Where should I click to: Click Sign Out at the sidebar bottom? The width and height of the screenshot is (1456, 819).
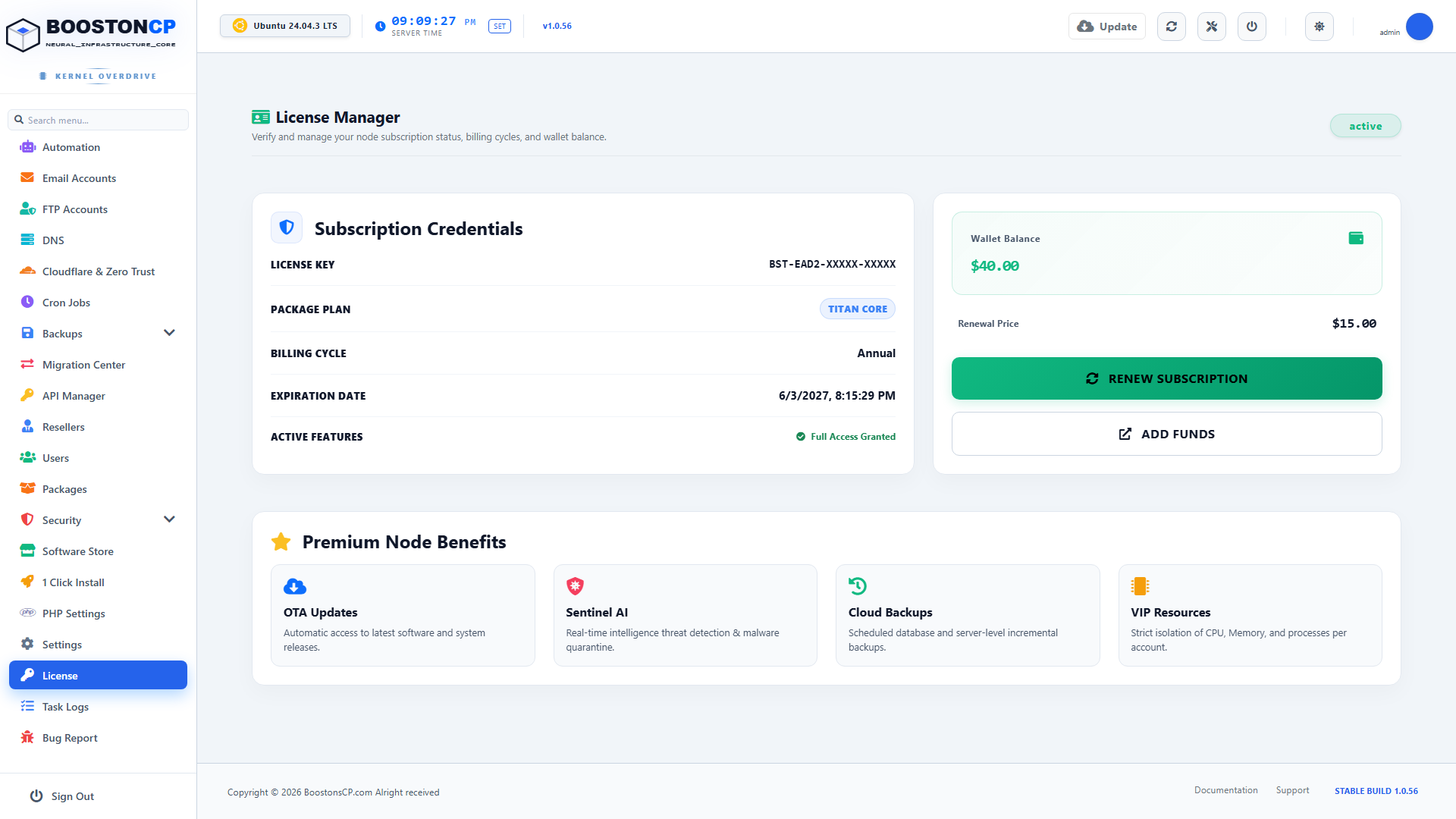click(62, 796)
